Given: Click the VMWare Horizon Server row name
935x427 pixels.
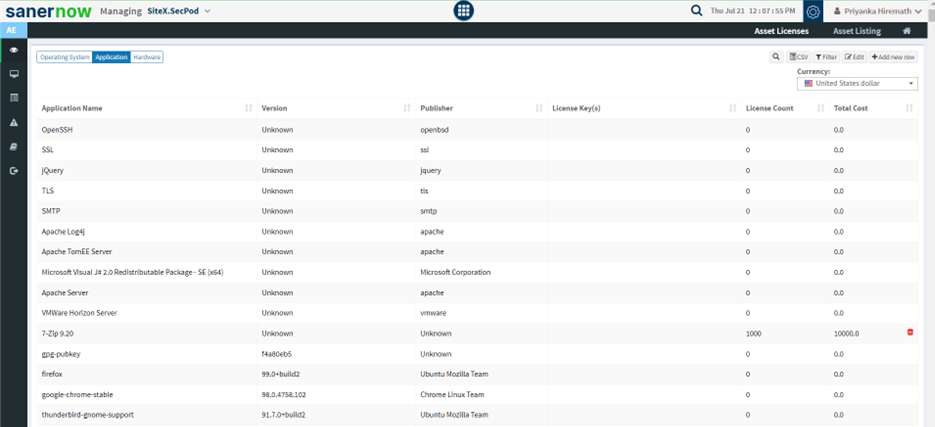Looking at the screenshot, I should click(x=79, y=313).
